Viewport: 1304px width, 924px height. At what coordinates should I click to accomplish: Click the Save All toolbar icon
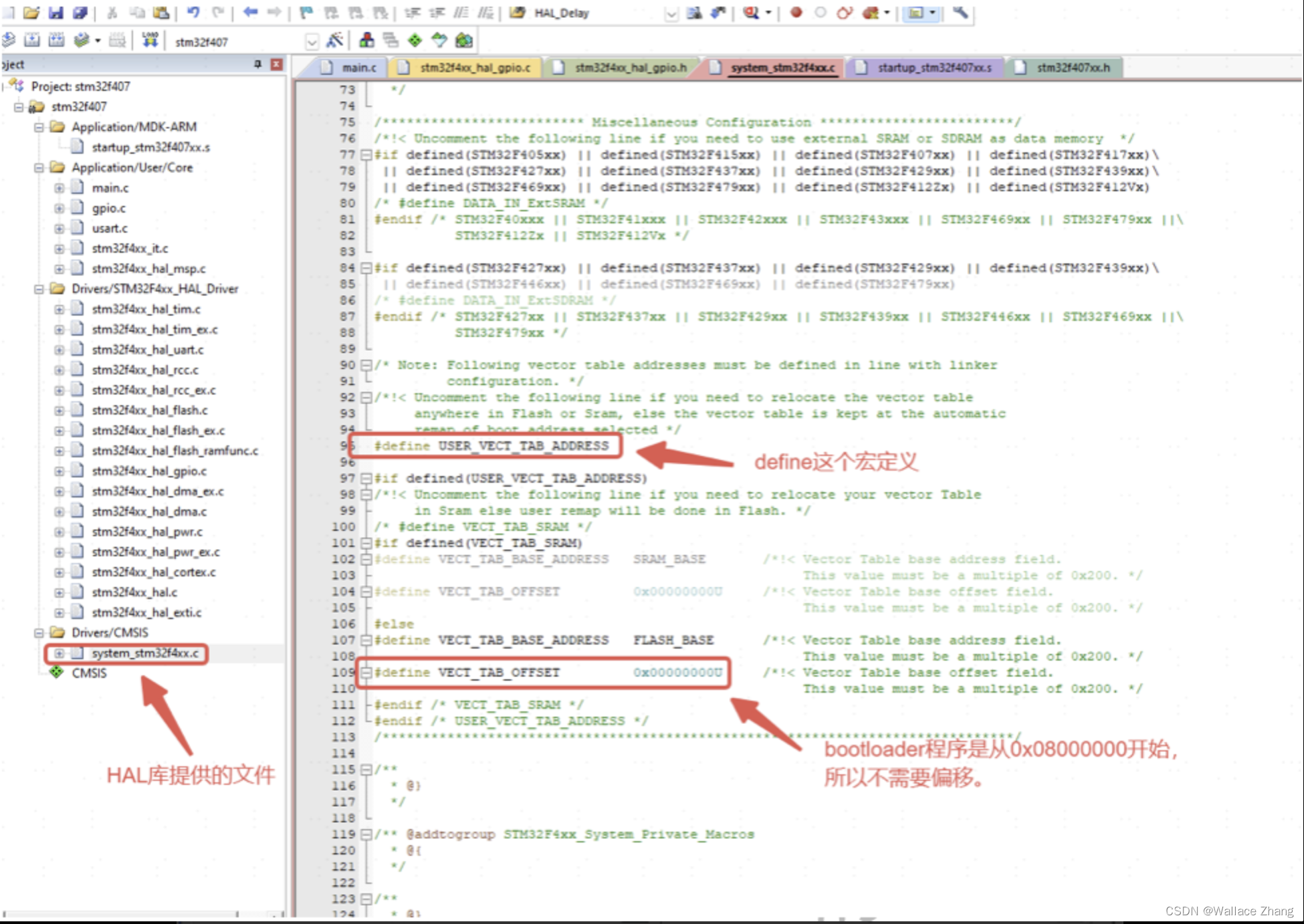click(x=80, y=12)
